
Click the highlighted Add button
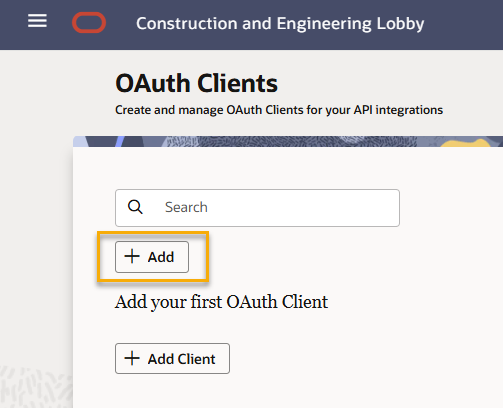click(x=152, y=257)
